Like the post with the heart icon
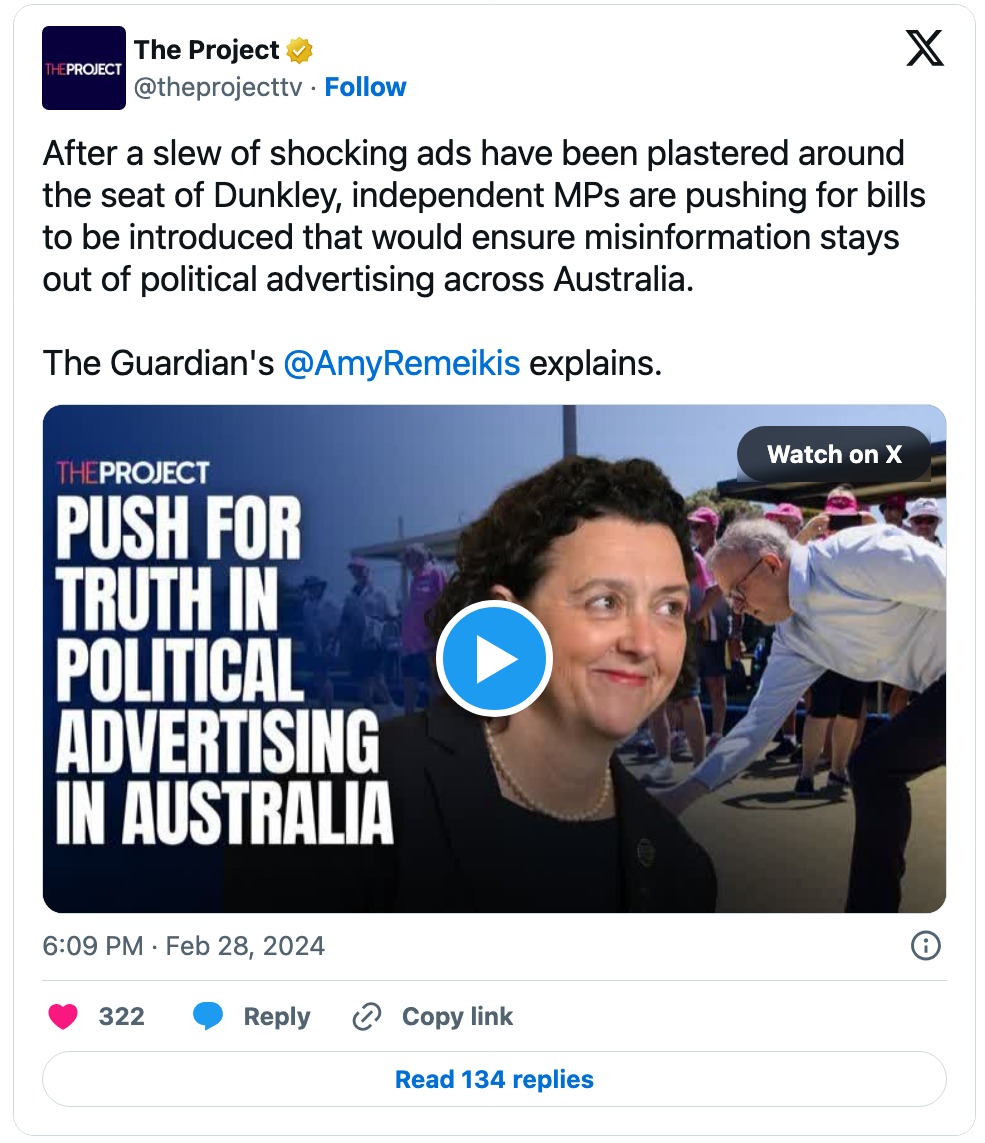Screen dimensions: 985x1143 pyautogui.click(x=64, y=1017)
